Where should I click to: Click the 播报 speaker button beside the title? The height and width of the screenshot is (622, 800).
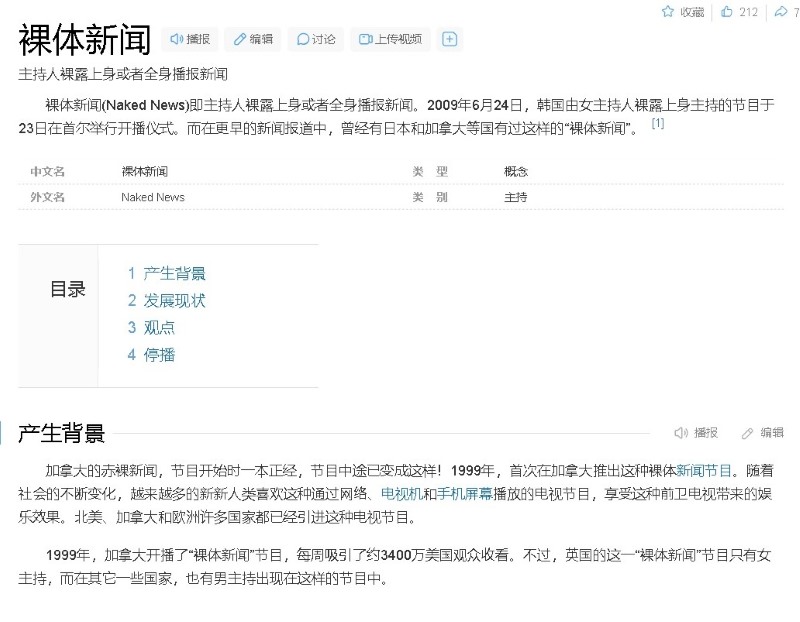point(190,39)
